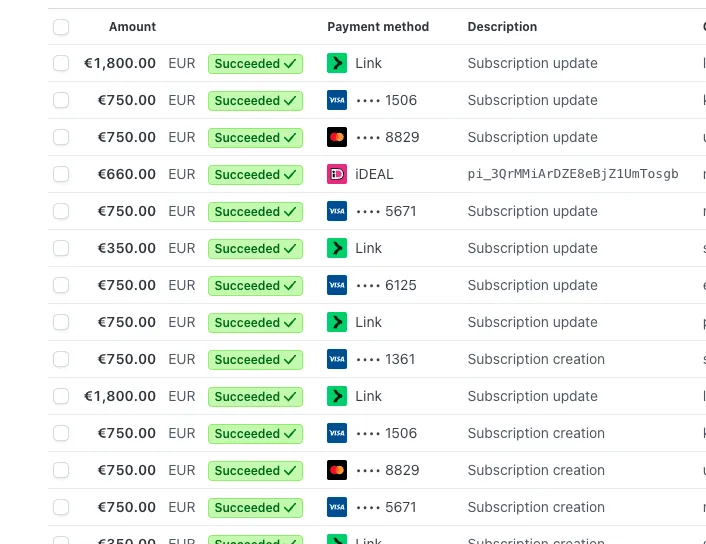Toggle the select-all checkbox in table header
Screen dimensions: 706x544
[61, 27]
